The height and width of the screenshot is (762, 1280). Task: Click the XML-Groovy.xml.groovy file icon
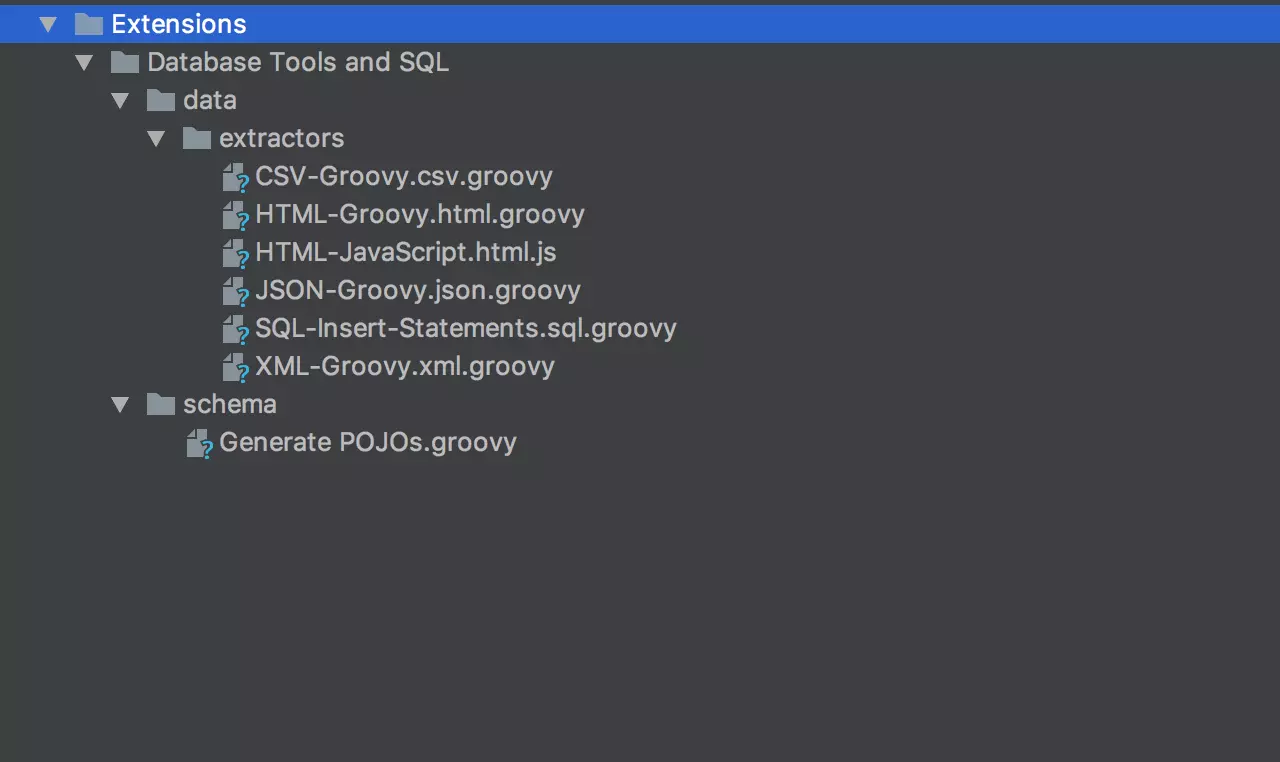tap(234, 368)
